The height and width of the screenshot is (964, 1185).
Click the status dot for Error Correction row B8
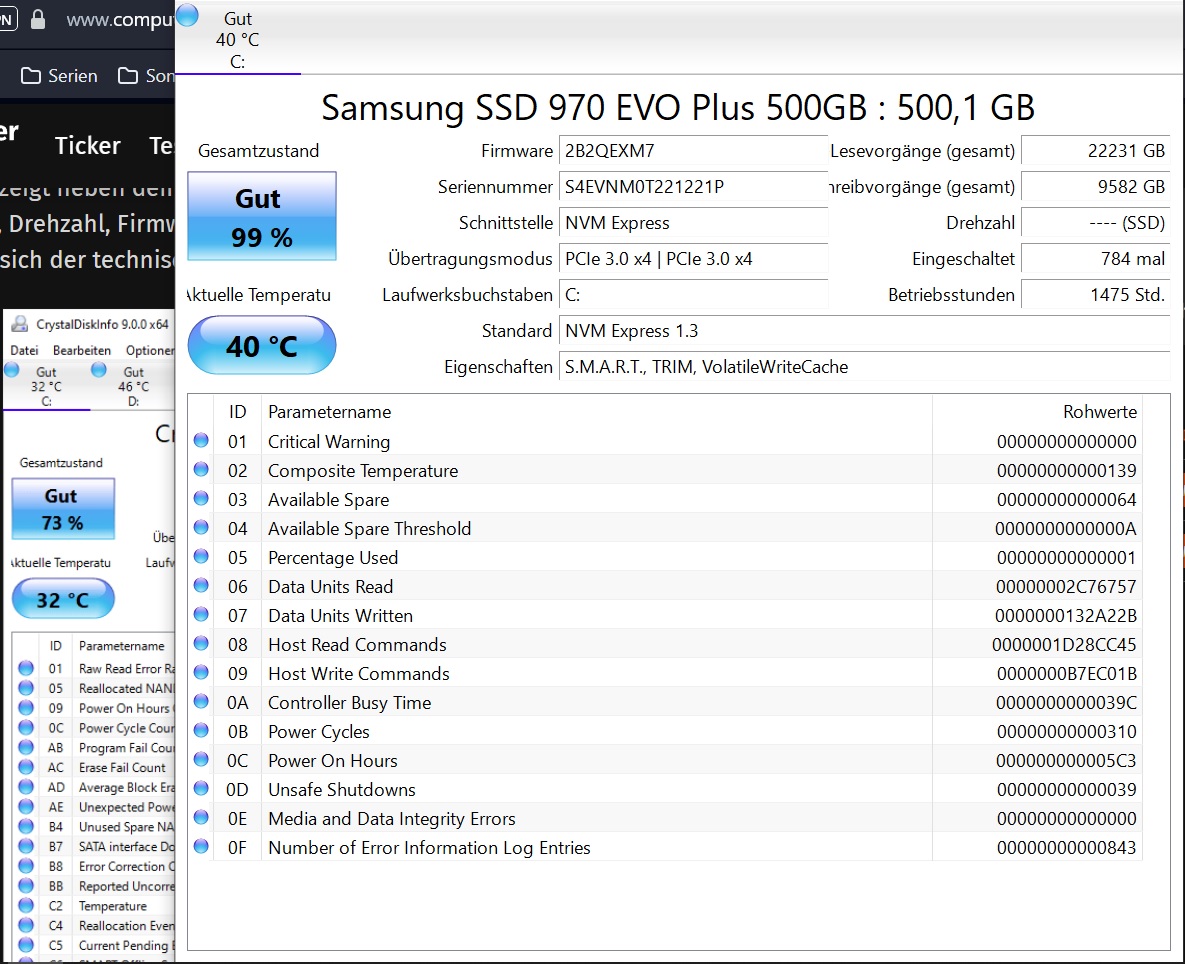point(26,866)
